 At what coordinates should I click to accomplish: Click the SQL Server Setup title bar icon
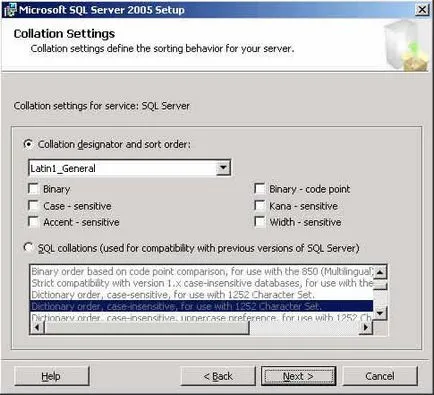[9, 10]
